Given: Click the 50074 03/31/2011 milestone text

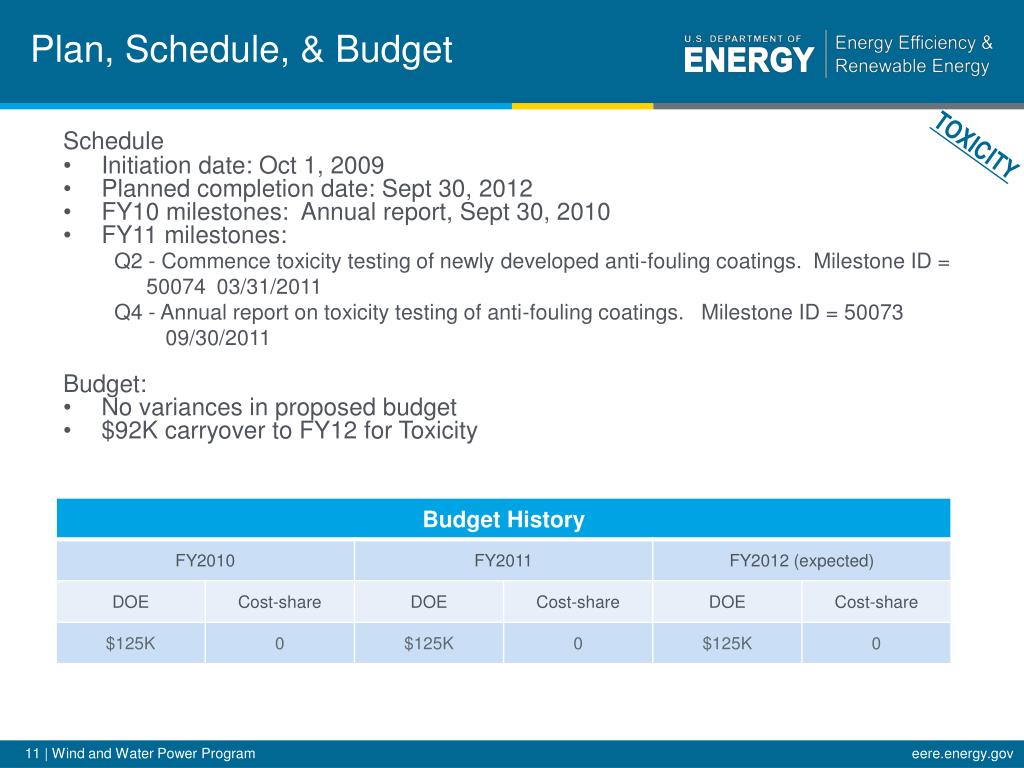Looking at the screenshot, I should coord(233,287).
